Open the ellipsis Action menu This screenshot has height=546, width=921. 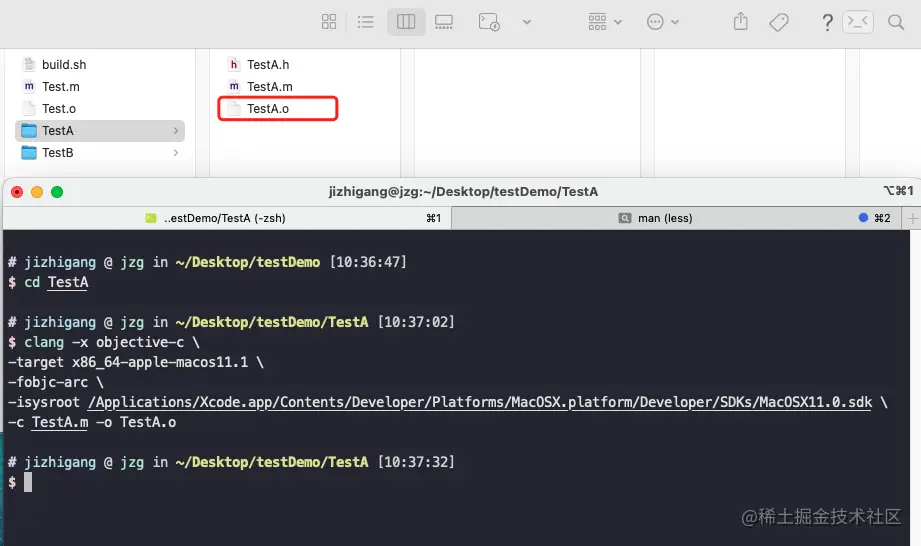(655, 22)
